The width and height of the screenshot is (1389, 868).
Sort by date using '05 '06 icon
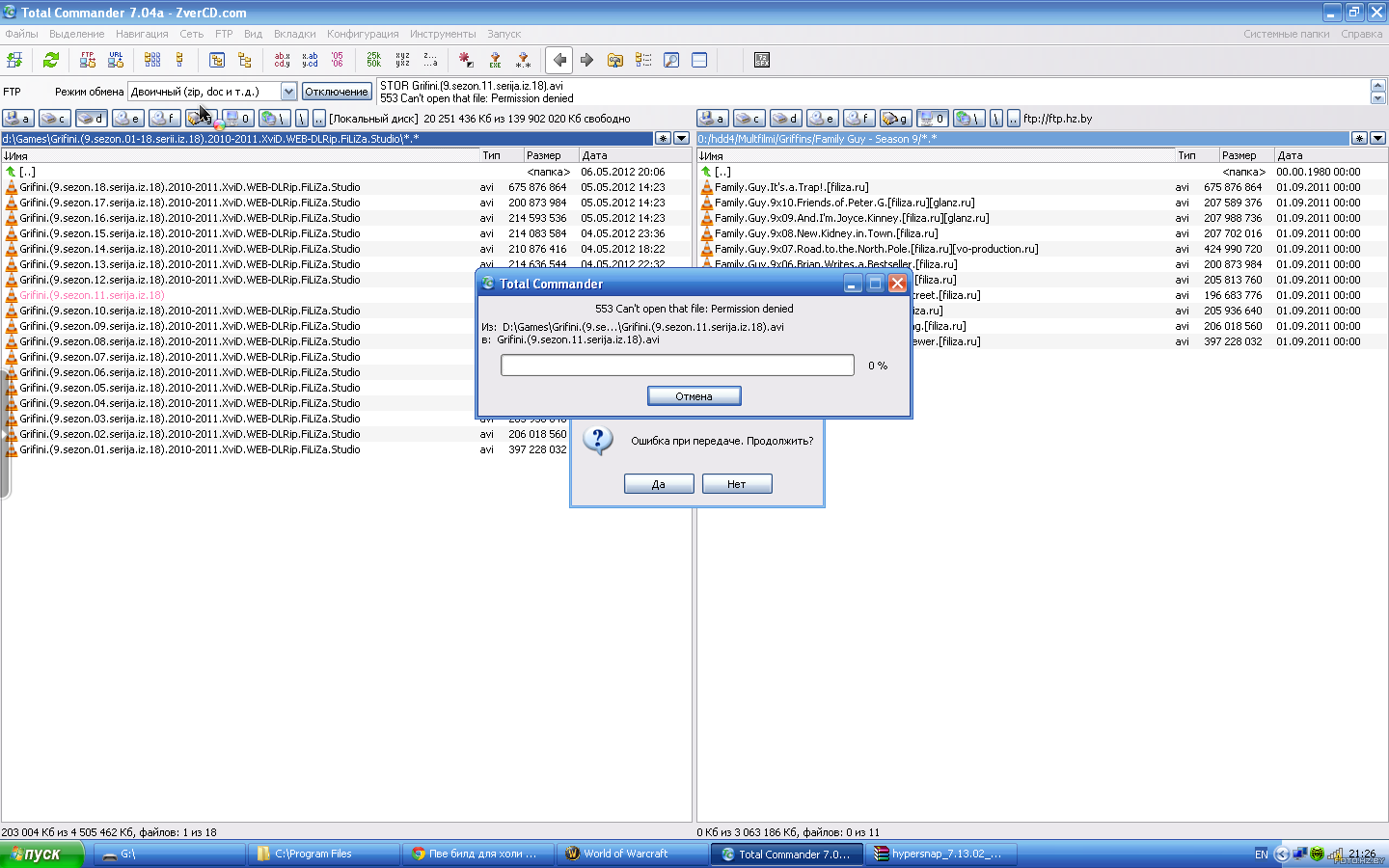coord(338,60)
